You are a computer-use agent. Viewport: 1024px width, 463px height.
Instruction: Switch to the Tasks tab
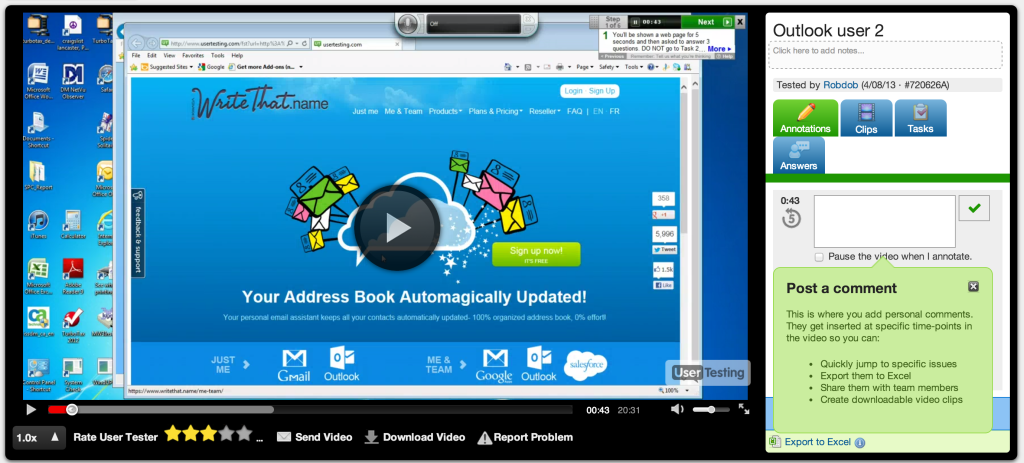coord(920,118)
